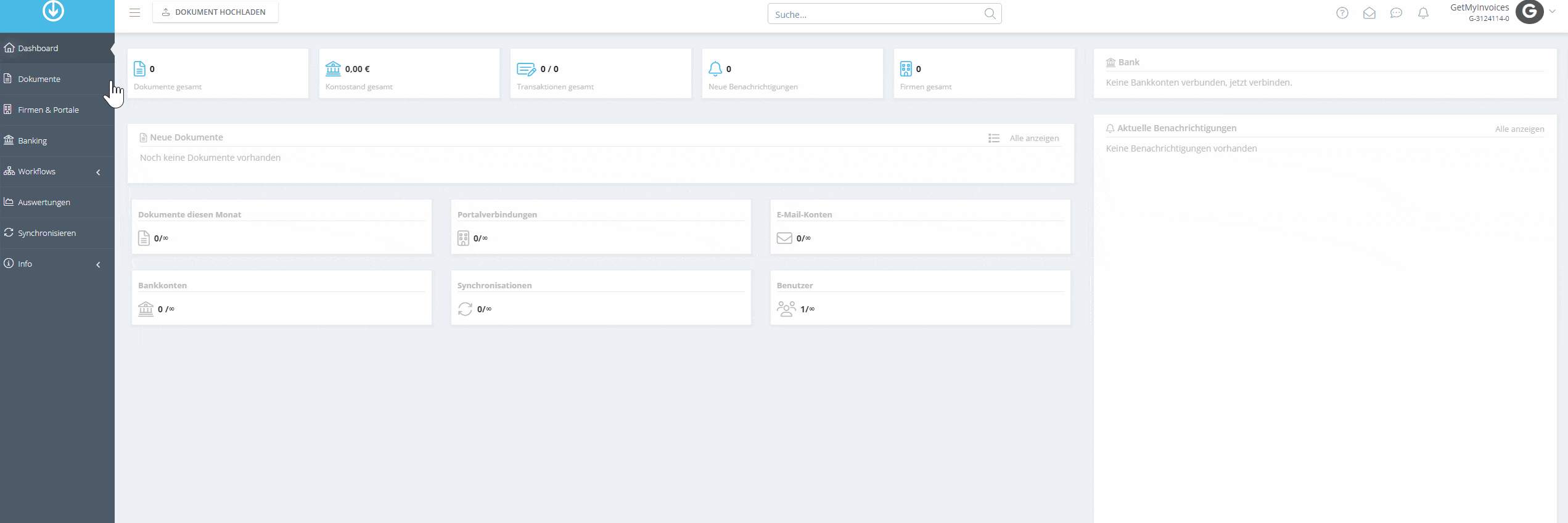1568x523 pixels.
Task: Open the mail envelope icon in header
Action: (1369, 13)
